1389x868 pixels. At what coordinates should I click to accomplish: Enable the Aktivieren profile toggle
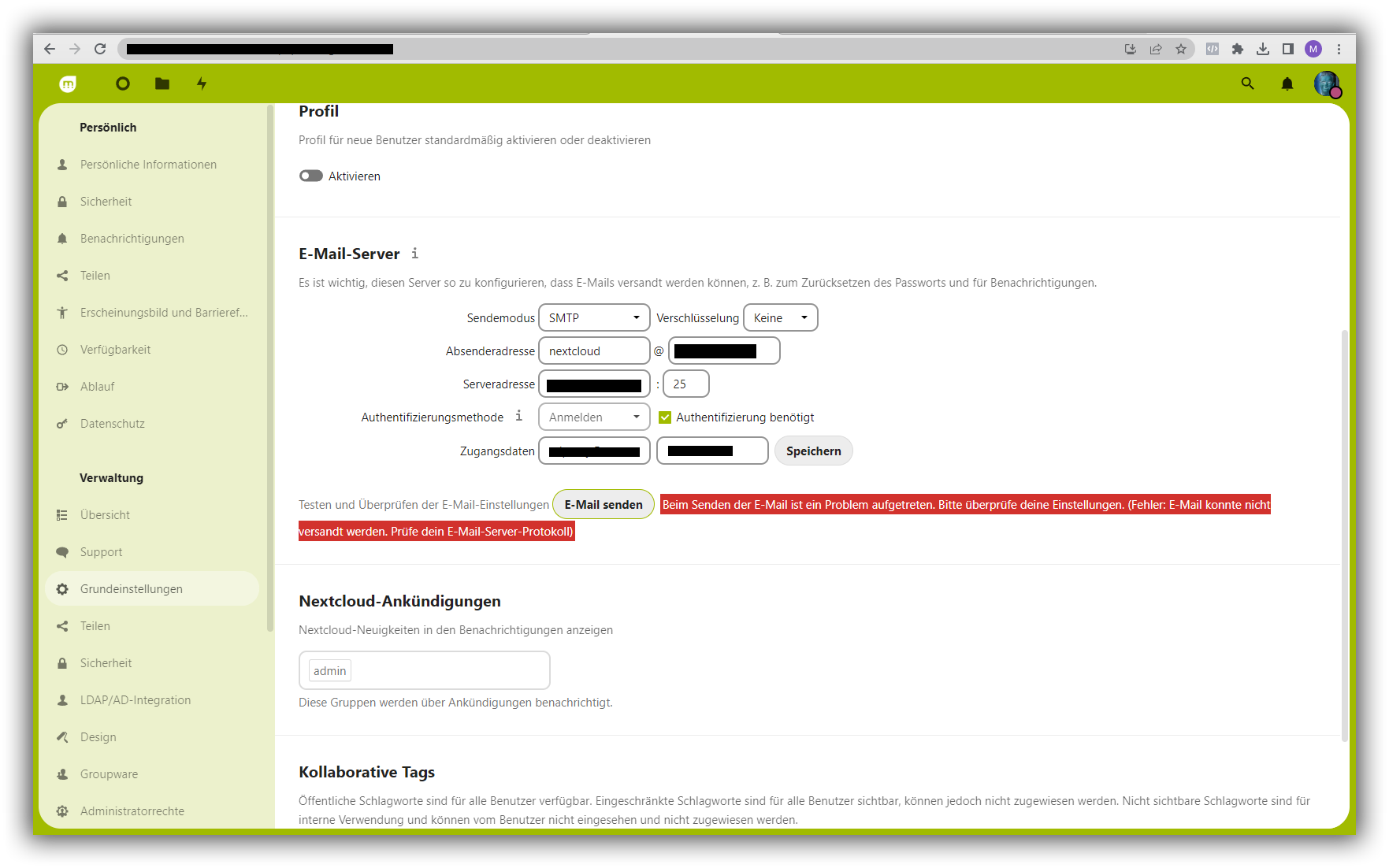point(311,176)
